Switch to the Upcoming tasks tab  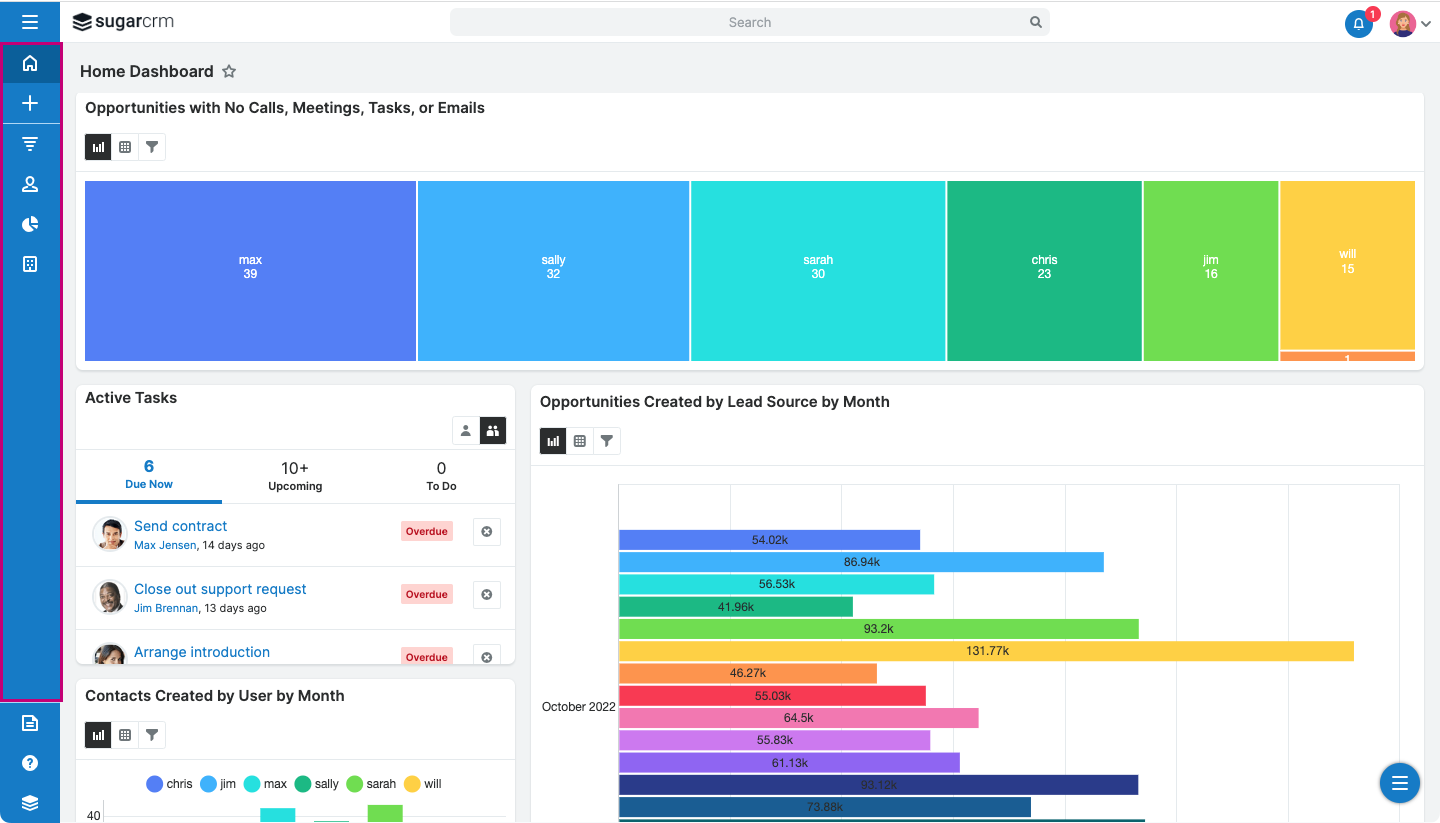(295, 476)
